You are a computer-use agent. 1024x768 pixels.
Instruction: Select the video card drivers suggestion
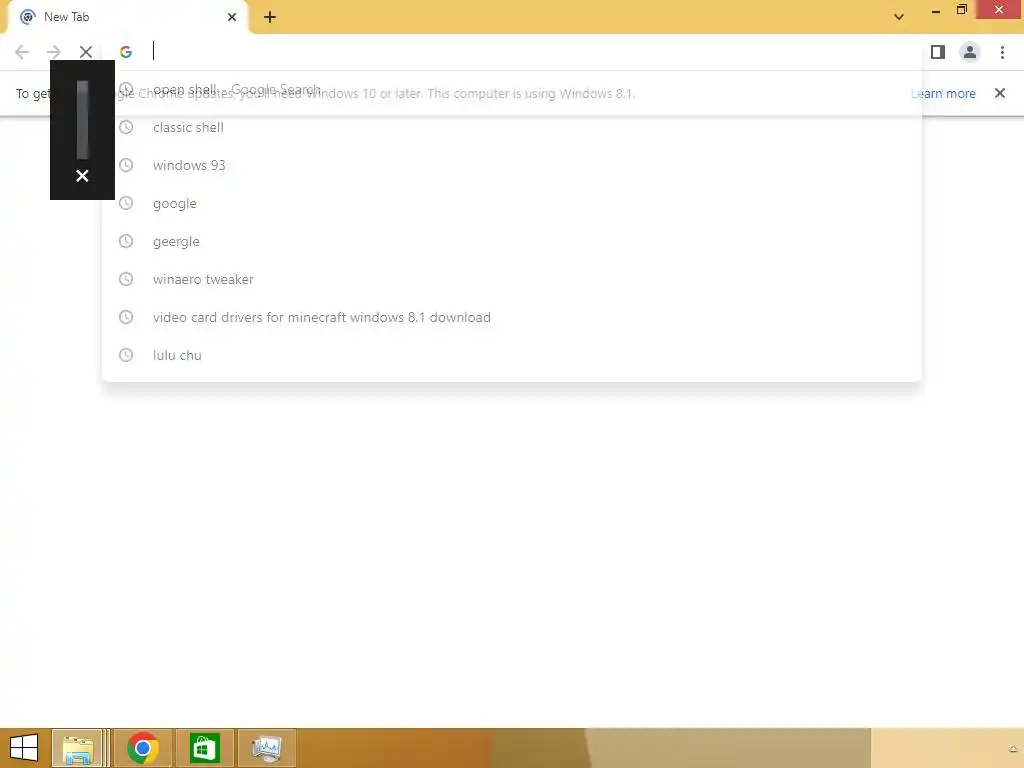pos(511,317)
